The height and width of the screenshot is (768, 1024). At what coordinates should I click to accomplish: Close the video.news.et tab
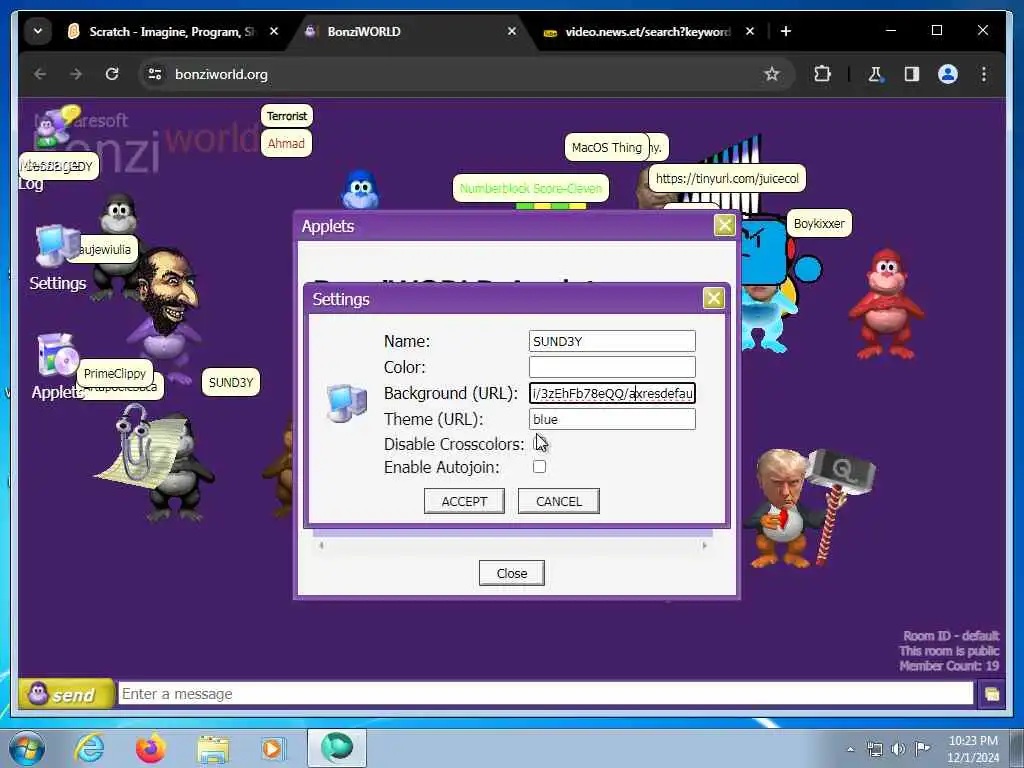coord(750,31)
